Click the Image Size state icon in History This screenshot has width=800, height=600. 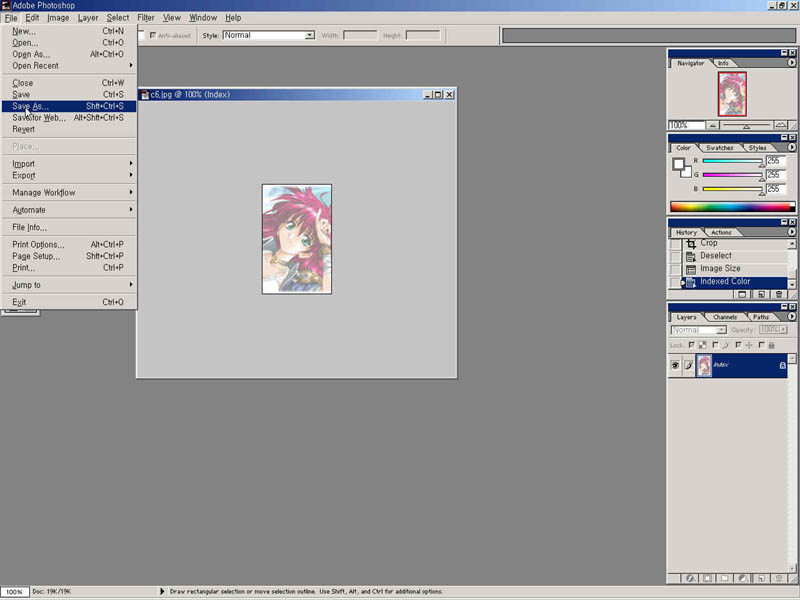(691, 269)
